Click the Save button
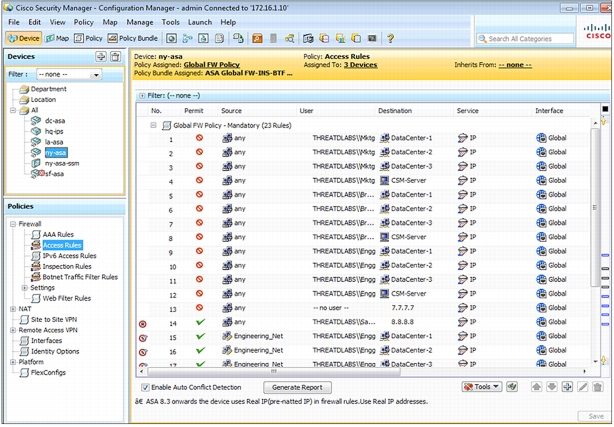 point(596,416)
